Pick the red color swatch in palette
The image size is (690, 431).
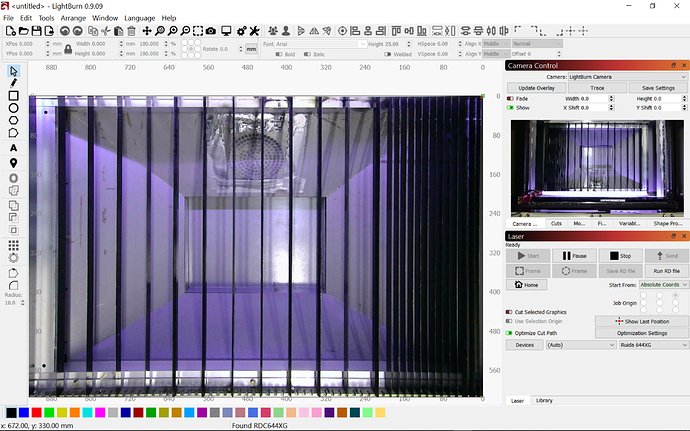pyautogui.click(x=36, y=413)
